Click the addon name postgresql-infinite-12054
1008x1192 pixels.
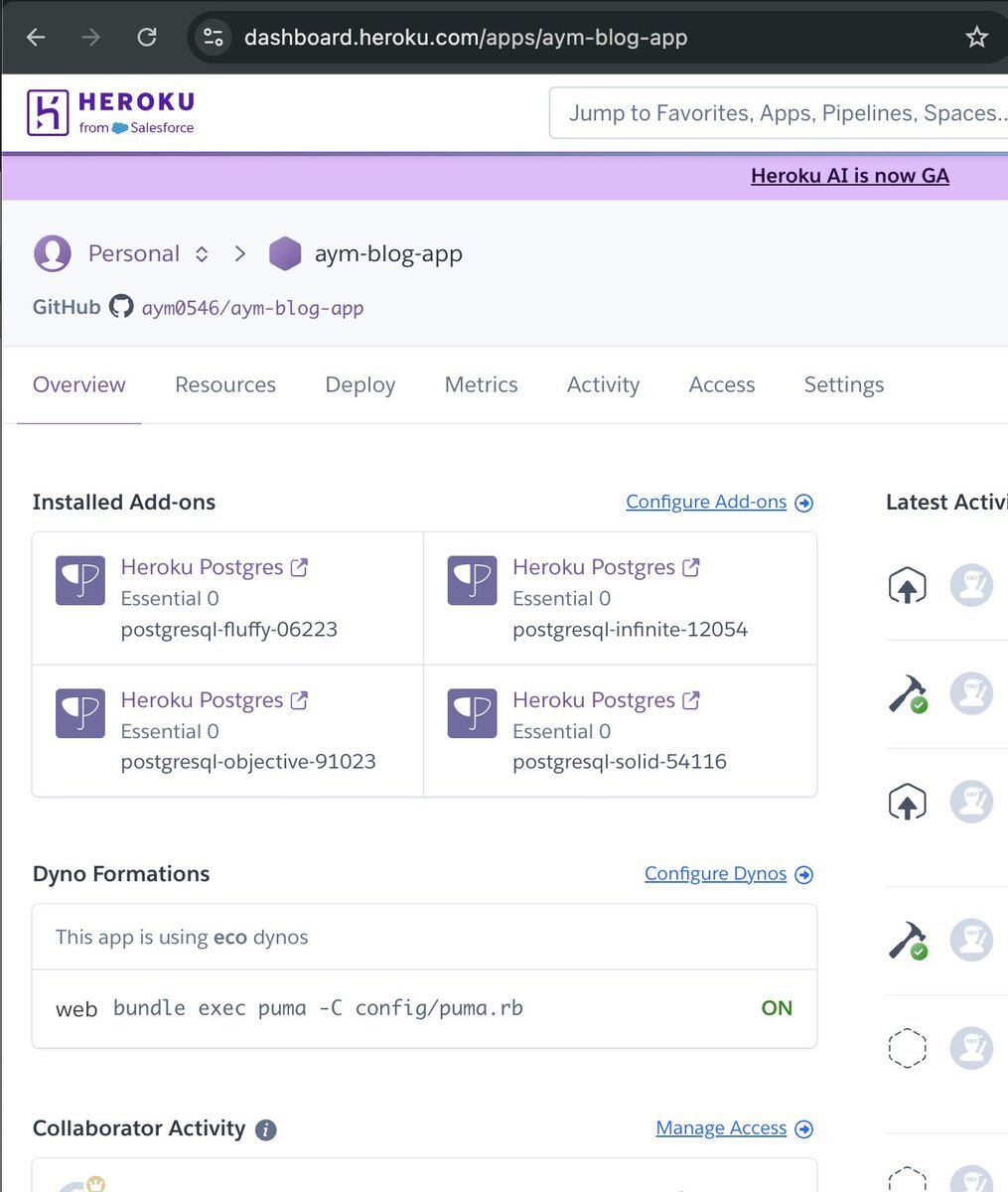(x=630, y=630)
